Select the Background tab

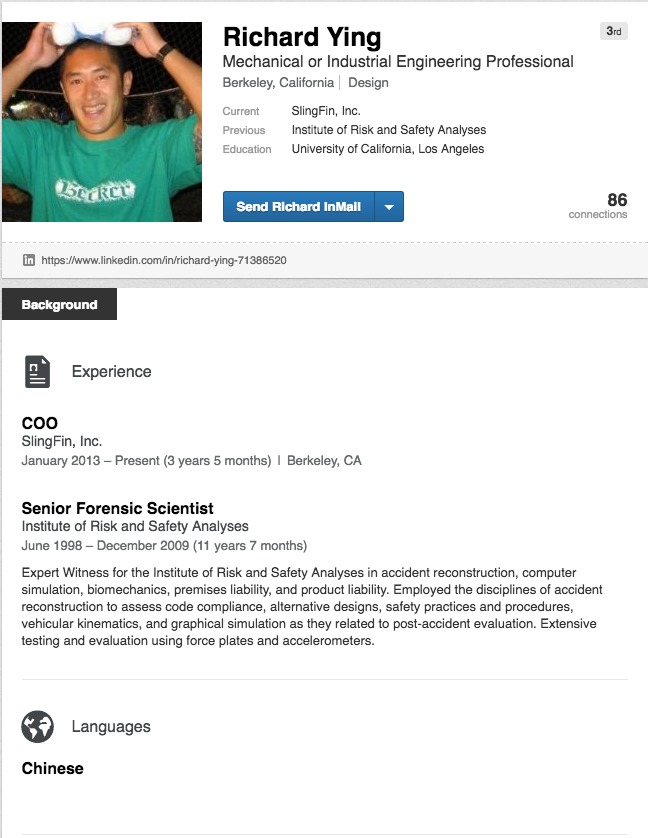pos(59,305)
